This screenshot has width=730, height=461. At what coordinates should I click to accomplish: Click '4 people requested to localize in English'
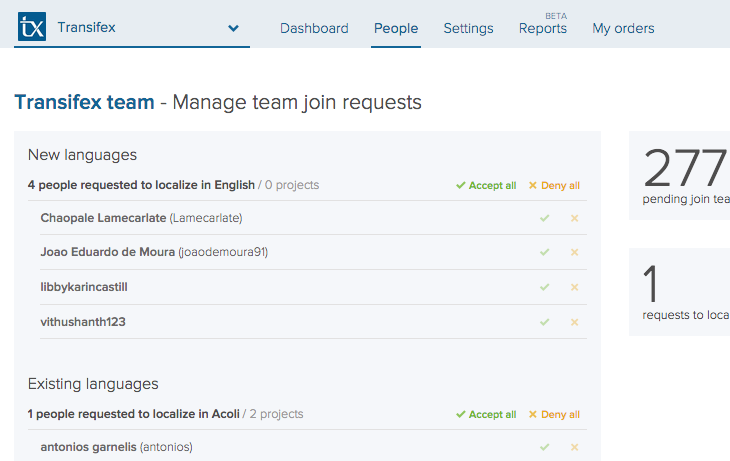tap(141, 185)
